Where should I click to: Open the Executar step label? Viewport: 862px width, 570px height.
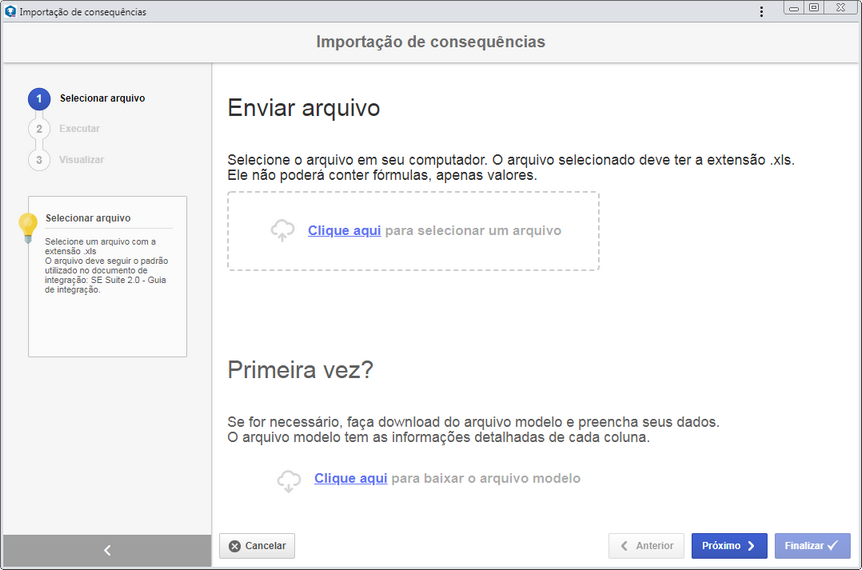tap(80, 129)
